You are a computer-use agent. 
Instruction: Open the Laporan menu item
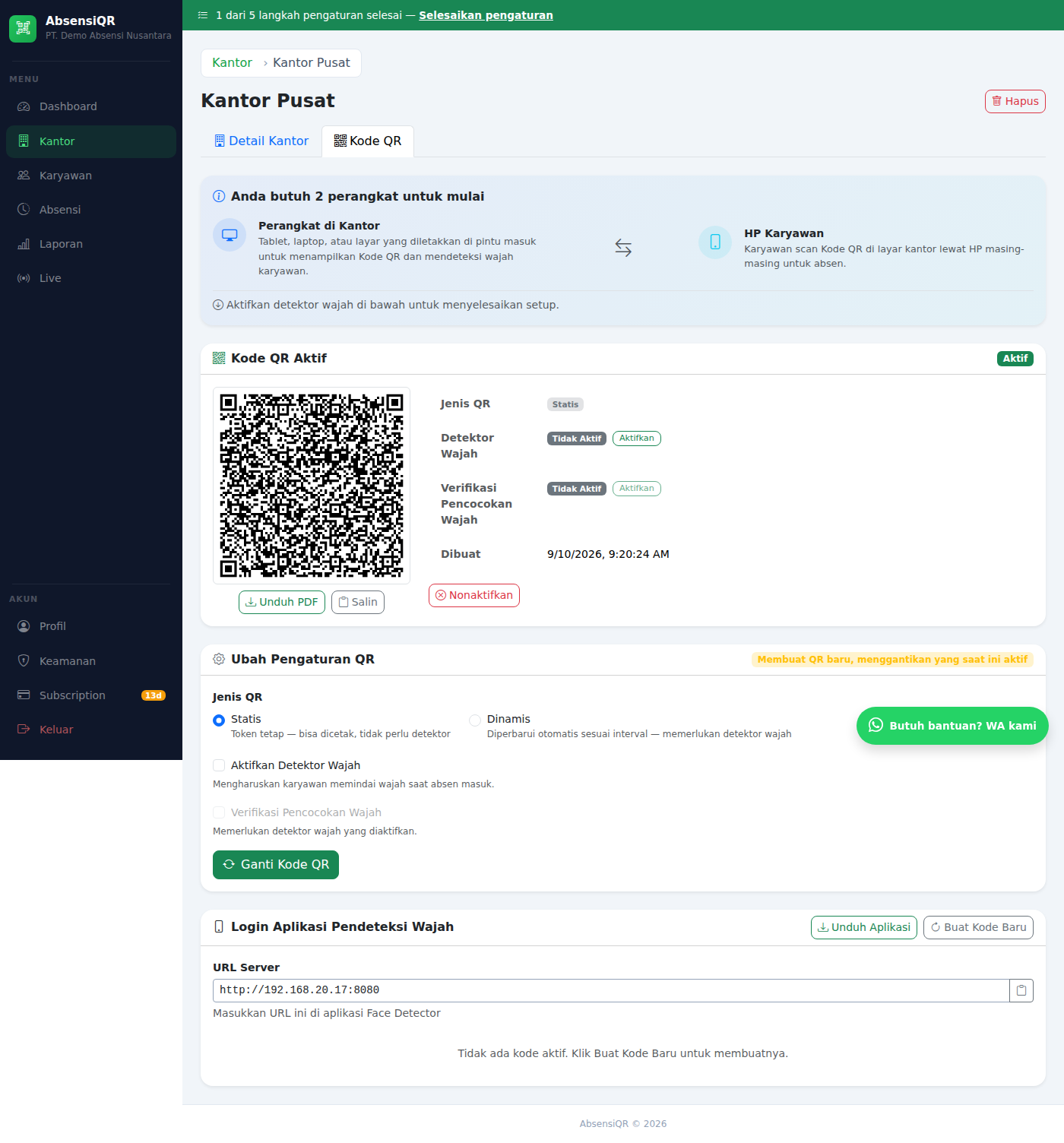[x=91, y=244]
